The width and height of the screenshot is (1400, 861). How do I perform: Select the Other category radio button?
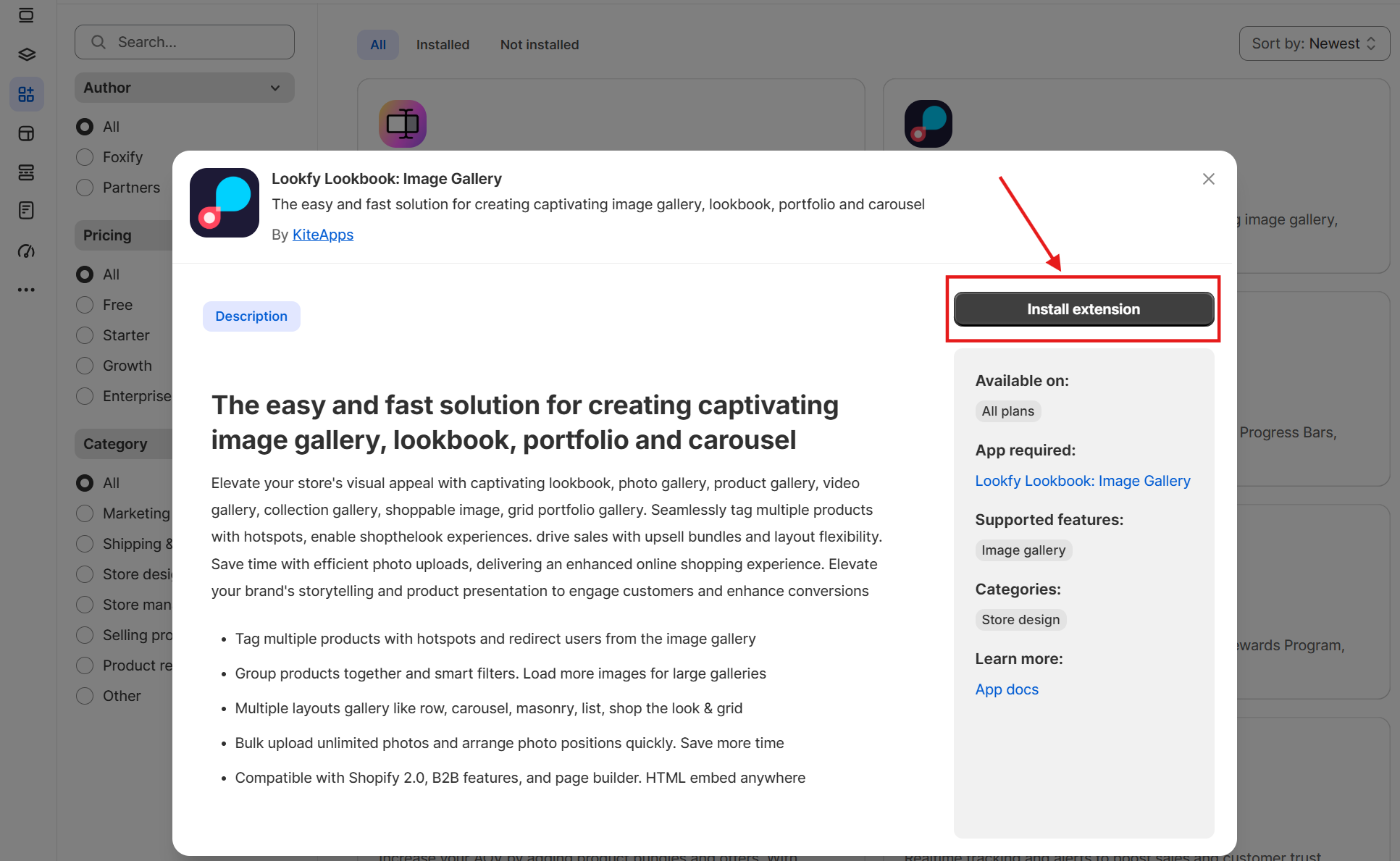pos(85,696)
